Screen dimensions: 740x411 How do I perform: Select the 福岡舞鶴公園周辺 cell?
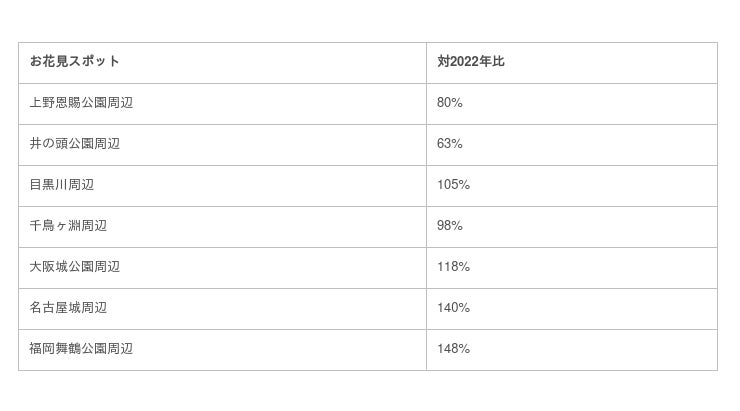81,349
